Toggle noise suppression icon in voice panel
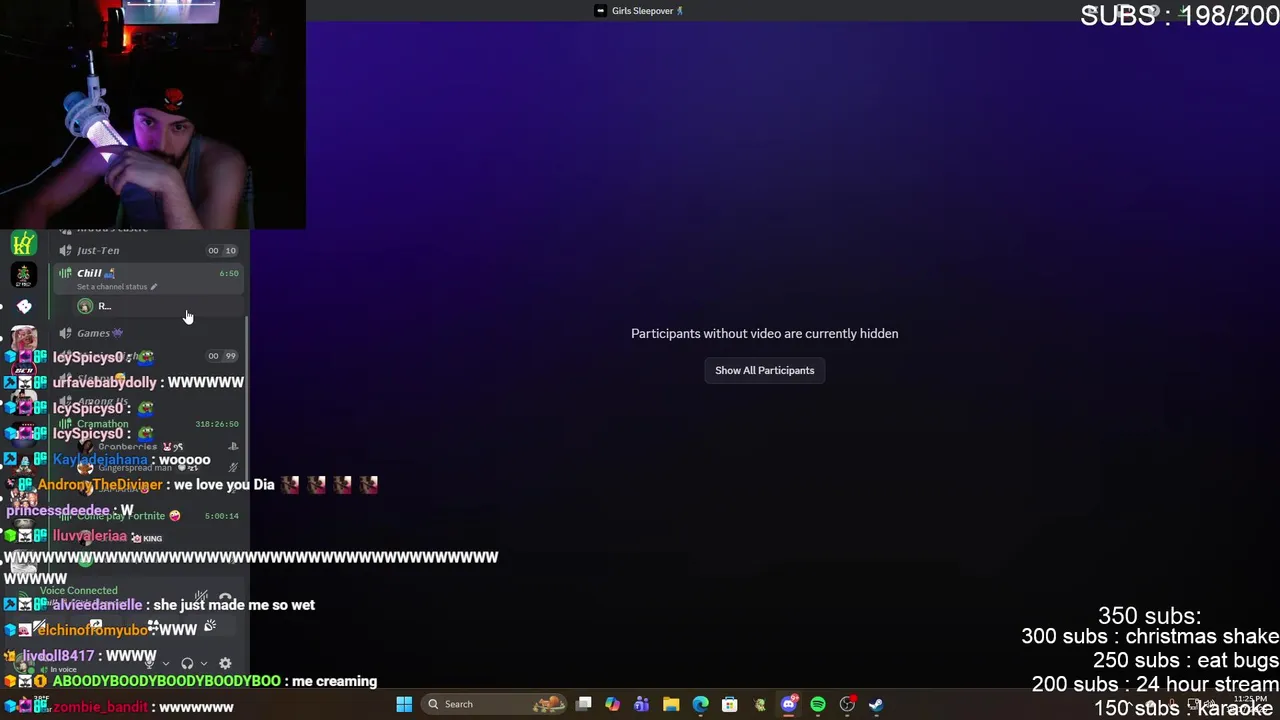This screenshot has height=720, width=1280. coord(201,597)
